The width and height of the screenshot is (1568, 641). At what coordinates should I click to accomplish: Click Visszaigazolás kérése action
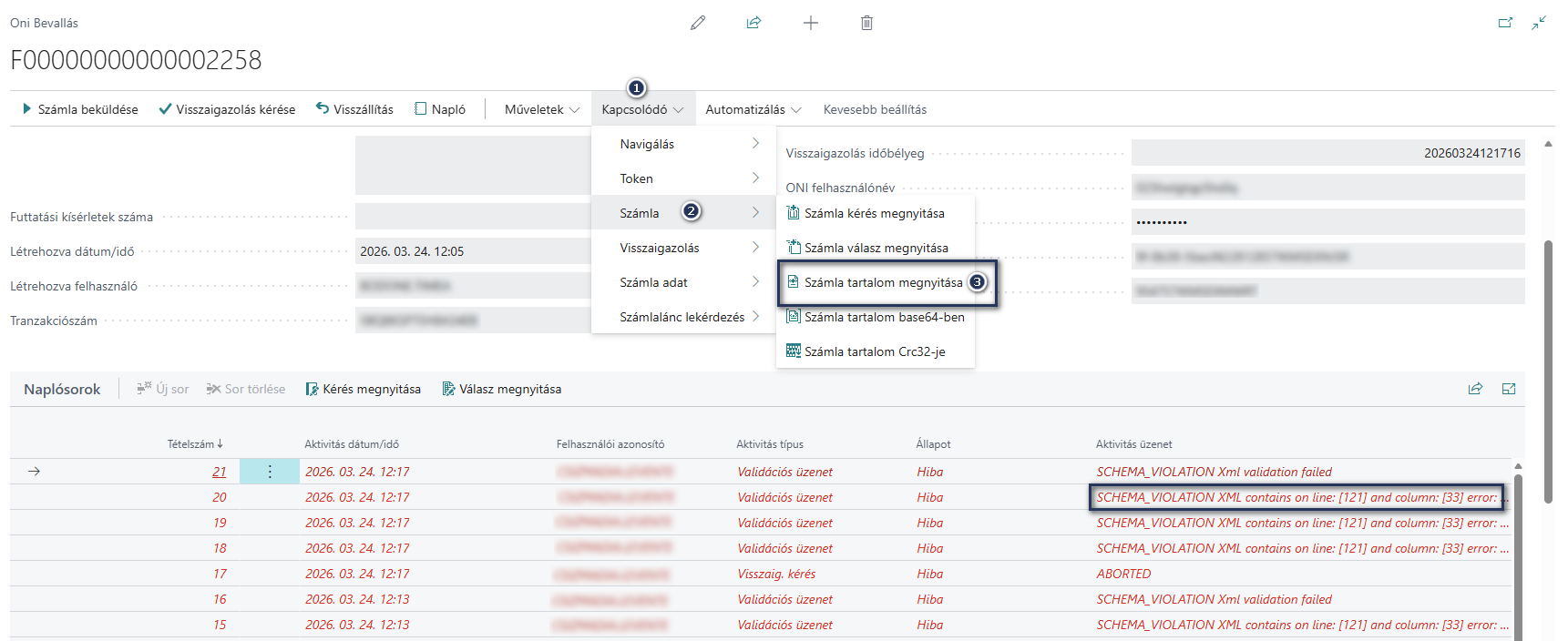[x=227, y=109]
